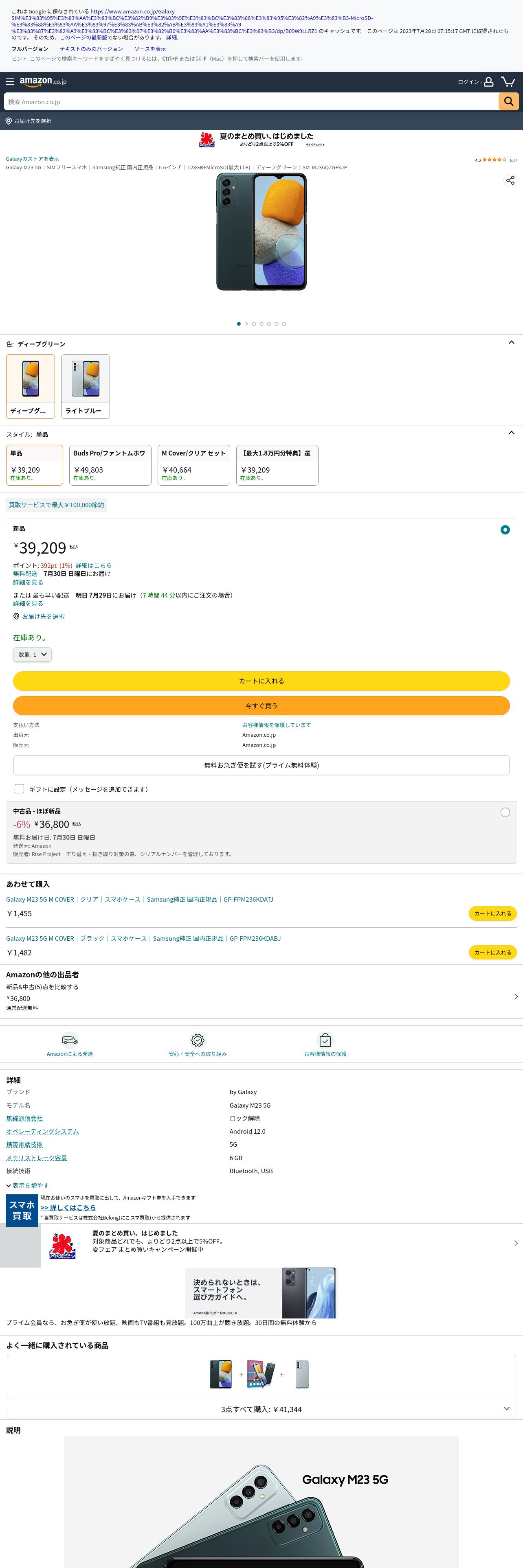
Task: Expand the summer sale campaign row chevron
Action: pos(516,1244)
